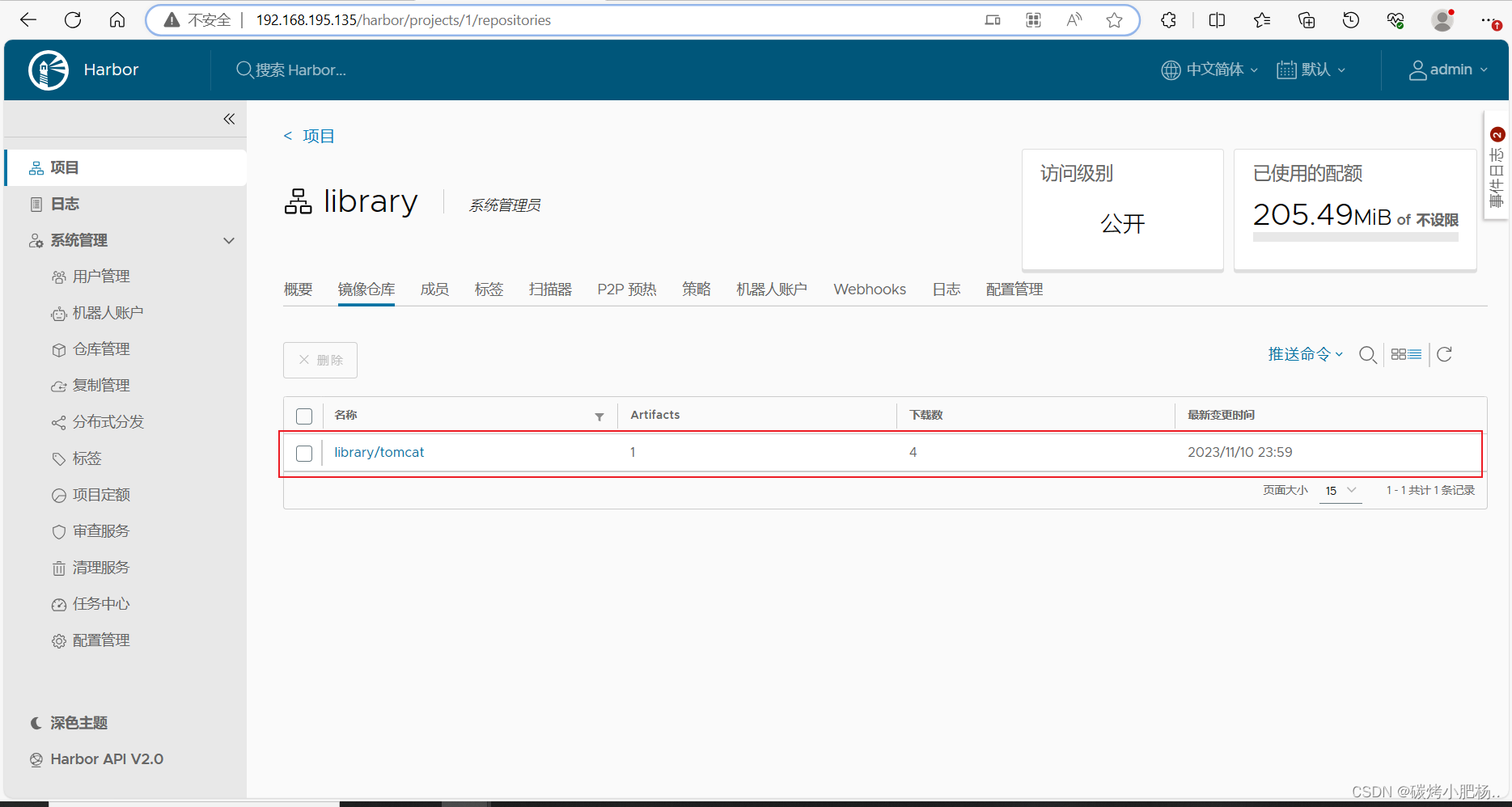Click the browser address bar URL
The height and width of the screenshot is (807, 1512).
point(403,20)
